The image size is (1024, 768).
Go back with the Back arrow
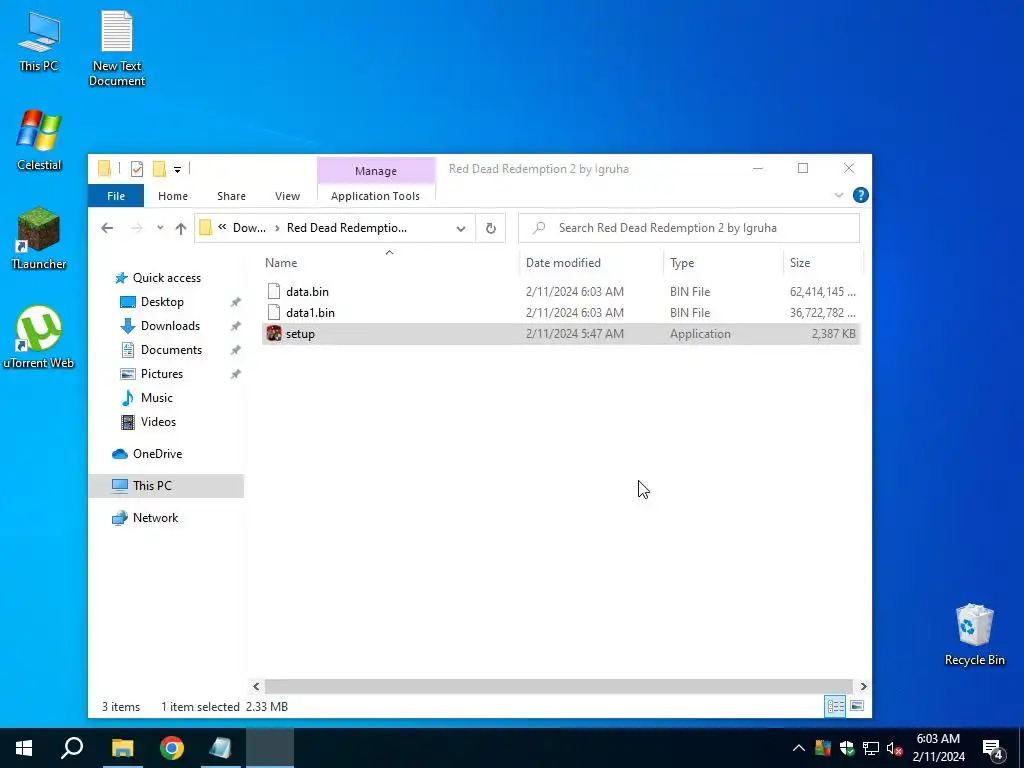107,228
